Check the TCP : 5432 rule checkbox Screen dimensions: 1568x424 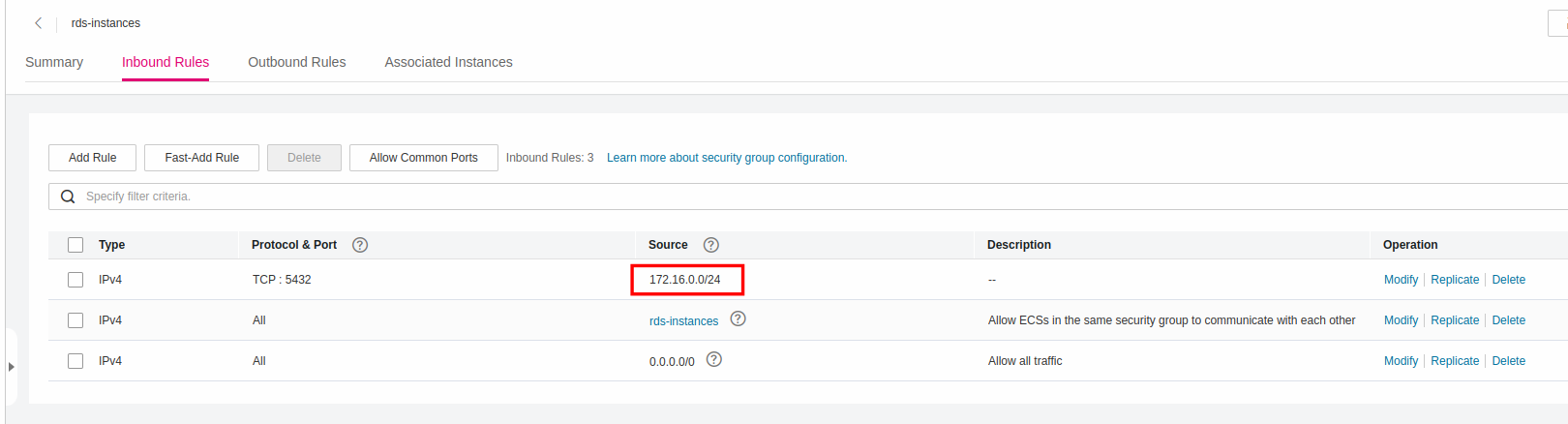pyautogui.click(x=75, y=280)
